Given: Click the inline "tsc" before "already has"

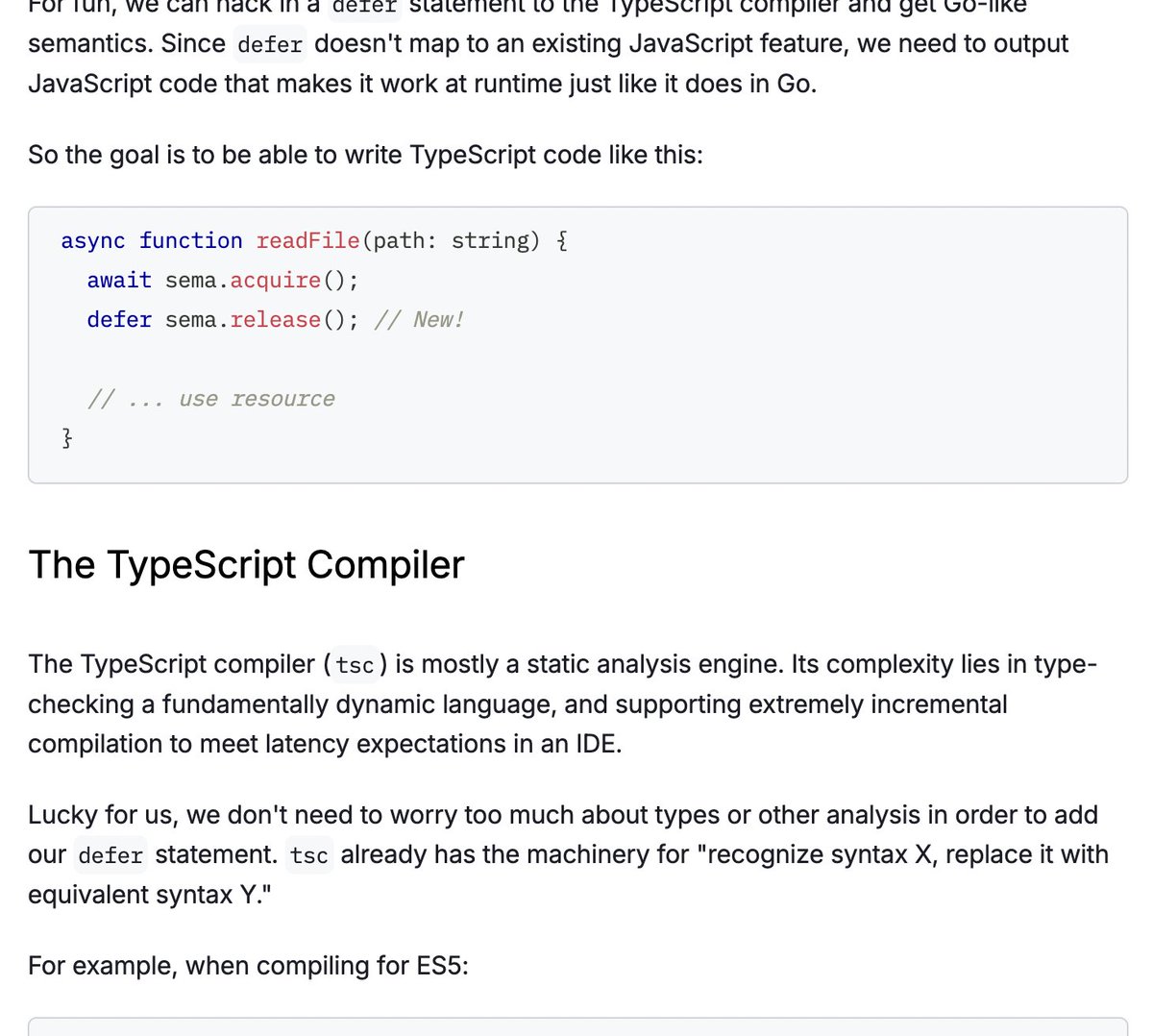Looking at the screenshot, I should click(x=309, y=855).
